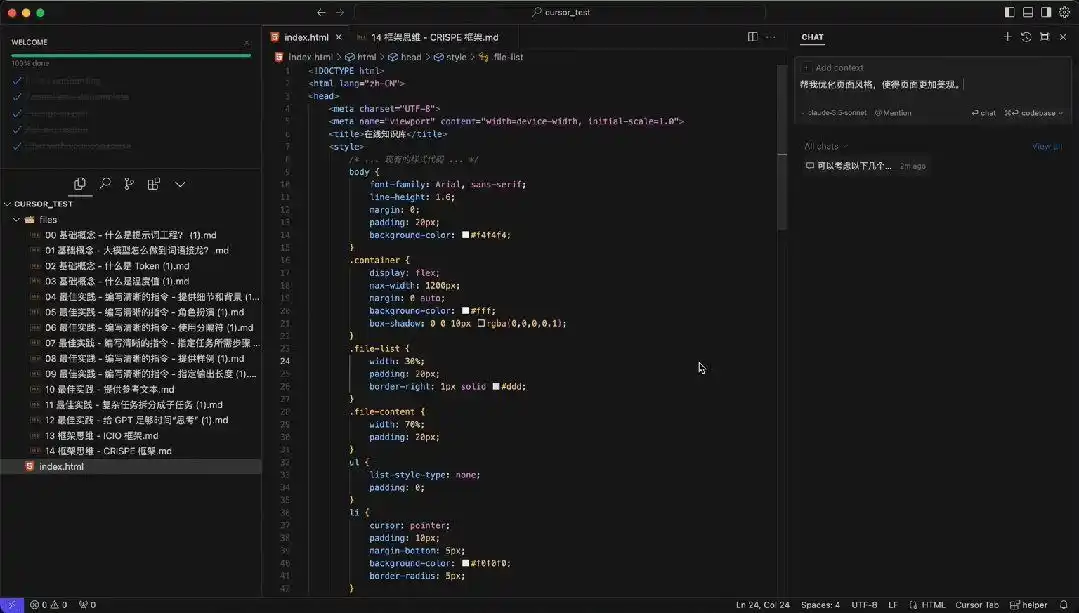1079x613 pixels.
Task: Click the maximize panel icon in chat header
Action: tap(1045, 37)
